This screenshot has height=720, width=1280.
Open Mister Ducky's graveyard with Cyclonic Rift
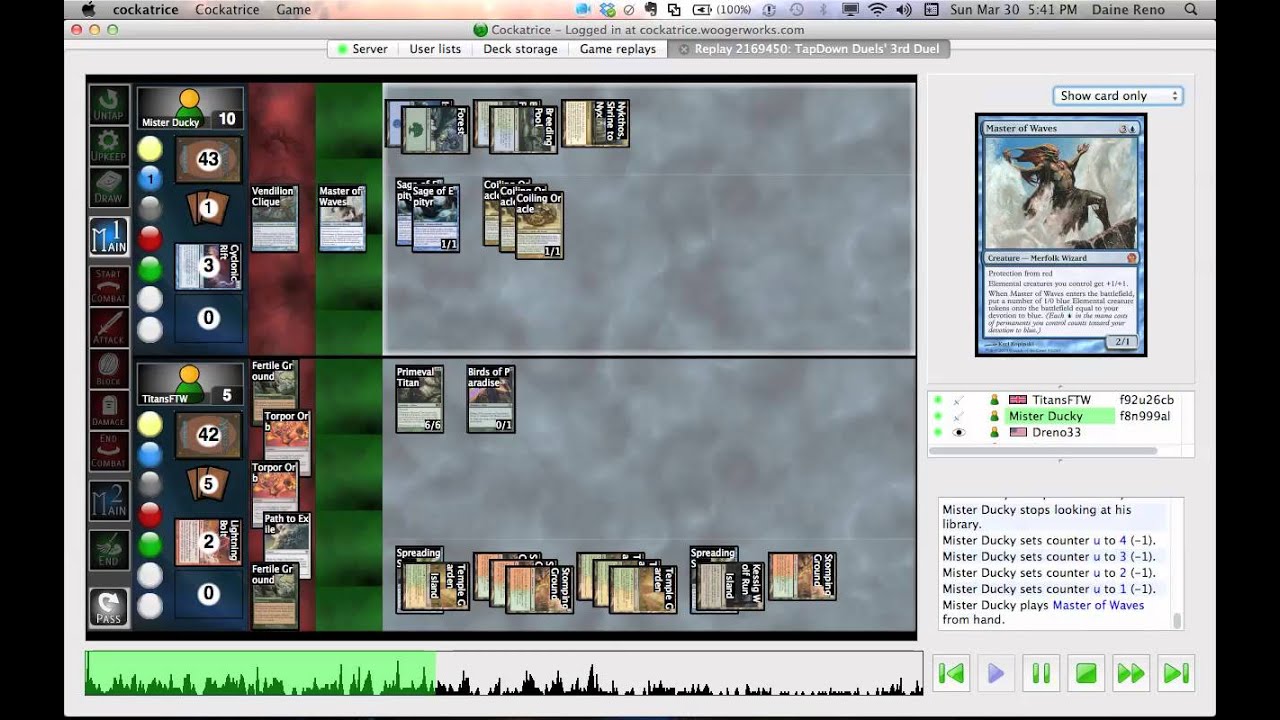(209, 266)
